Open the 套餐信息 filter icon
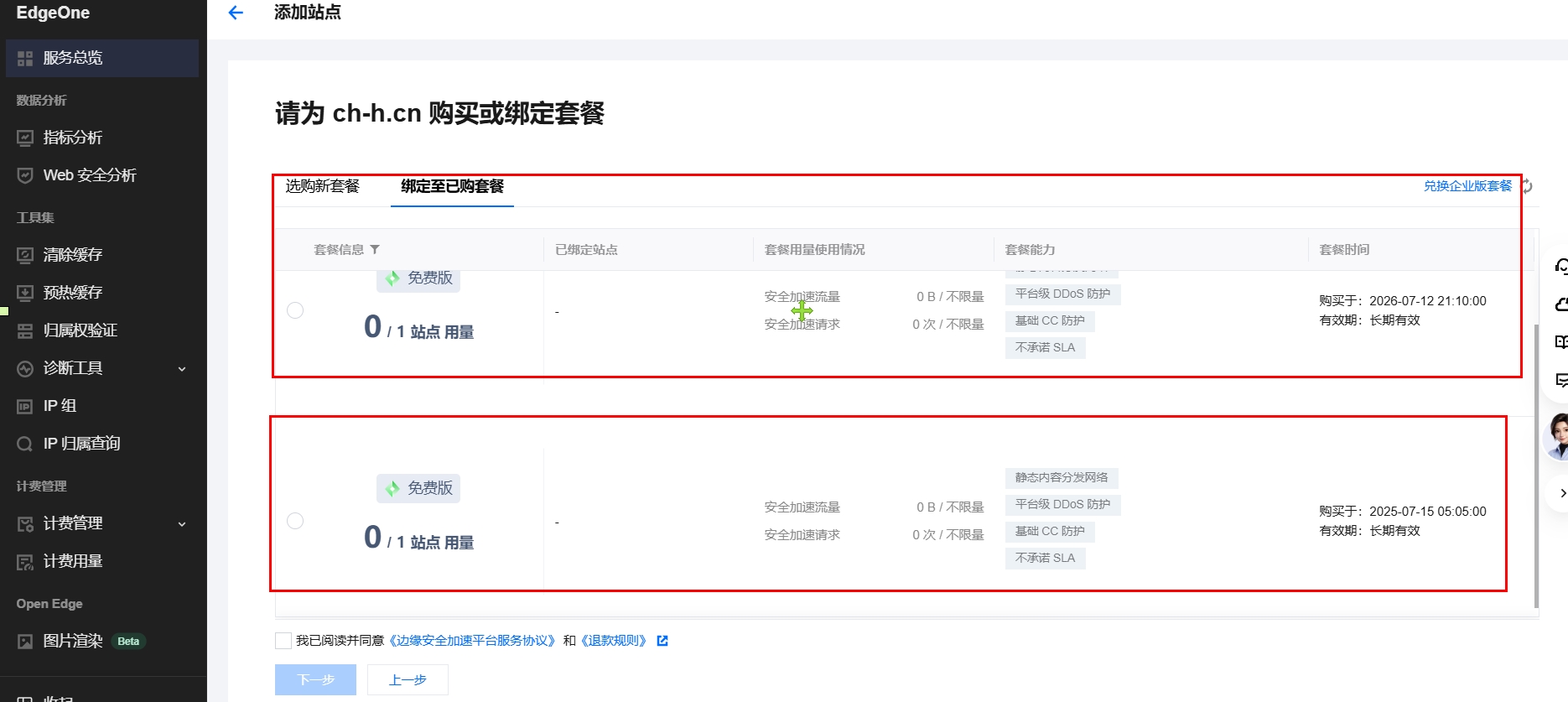 (x=375, y=249)
